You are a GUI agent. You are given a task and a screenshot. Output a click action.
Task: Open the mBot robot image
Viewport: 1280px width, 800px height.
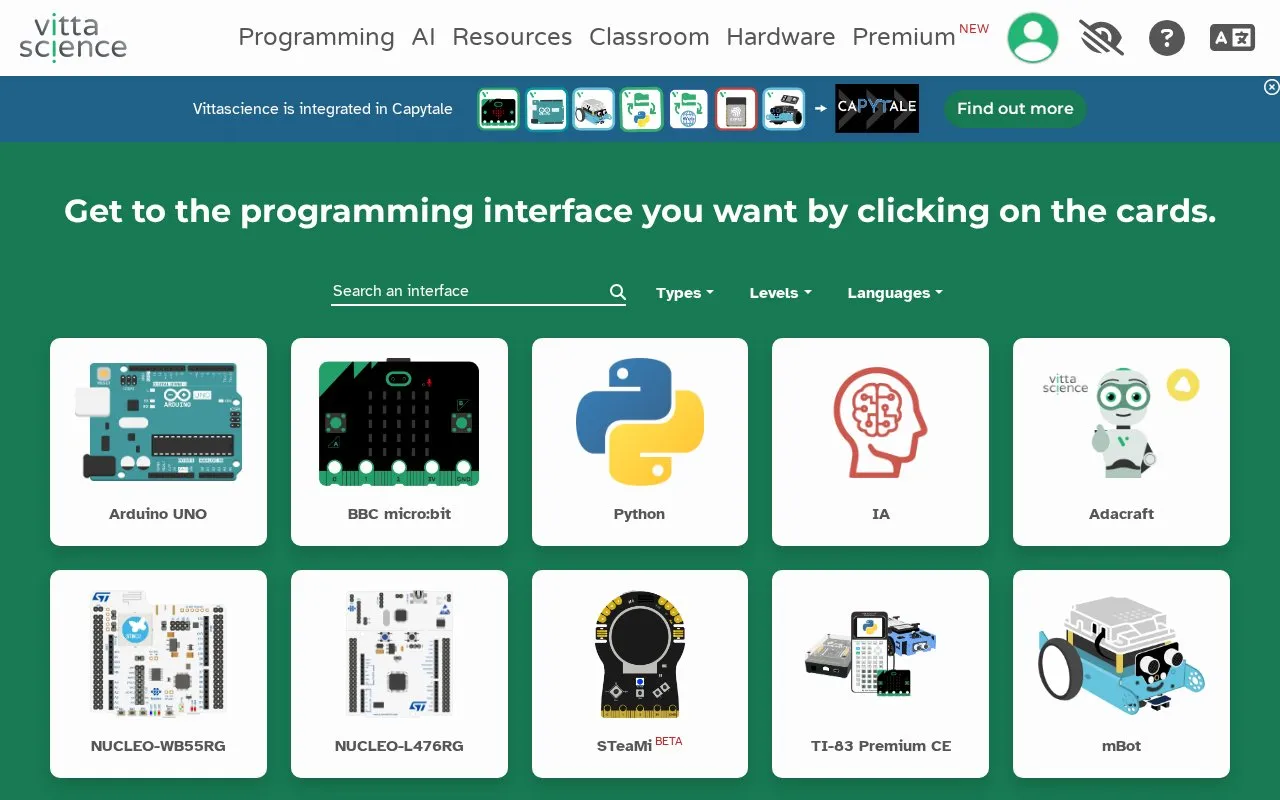click(x=1121, y=655)
